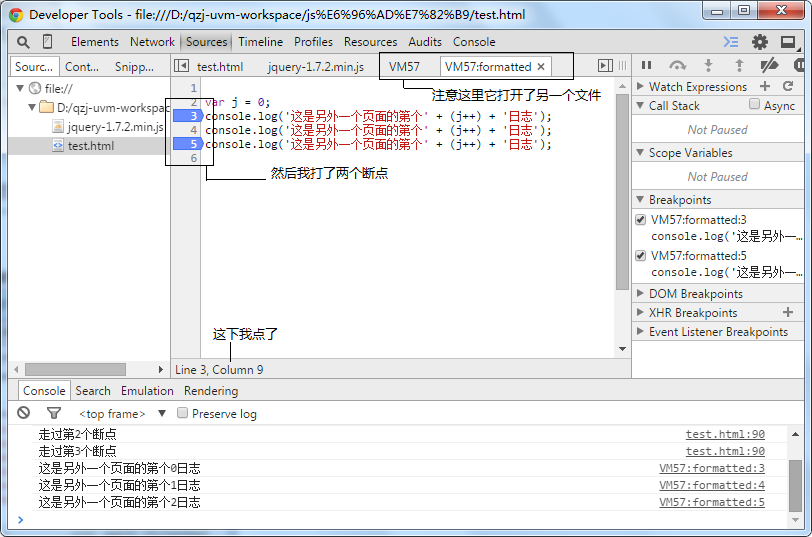The width and height of the screenshot is (812, 537).
Task: Click test.html file icon in tree
Action: click(x=58, y=146)
